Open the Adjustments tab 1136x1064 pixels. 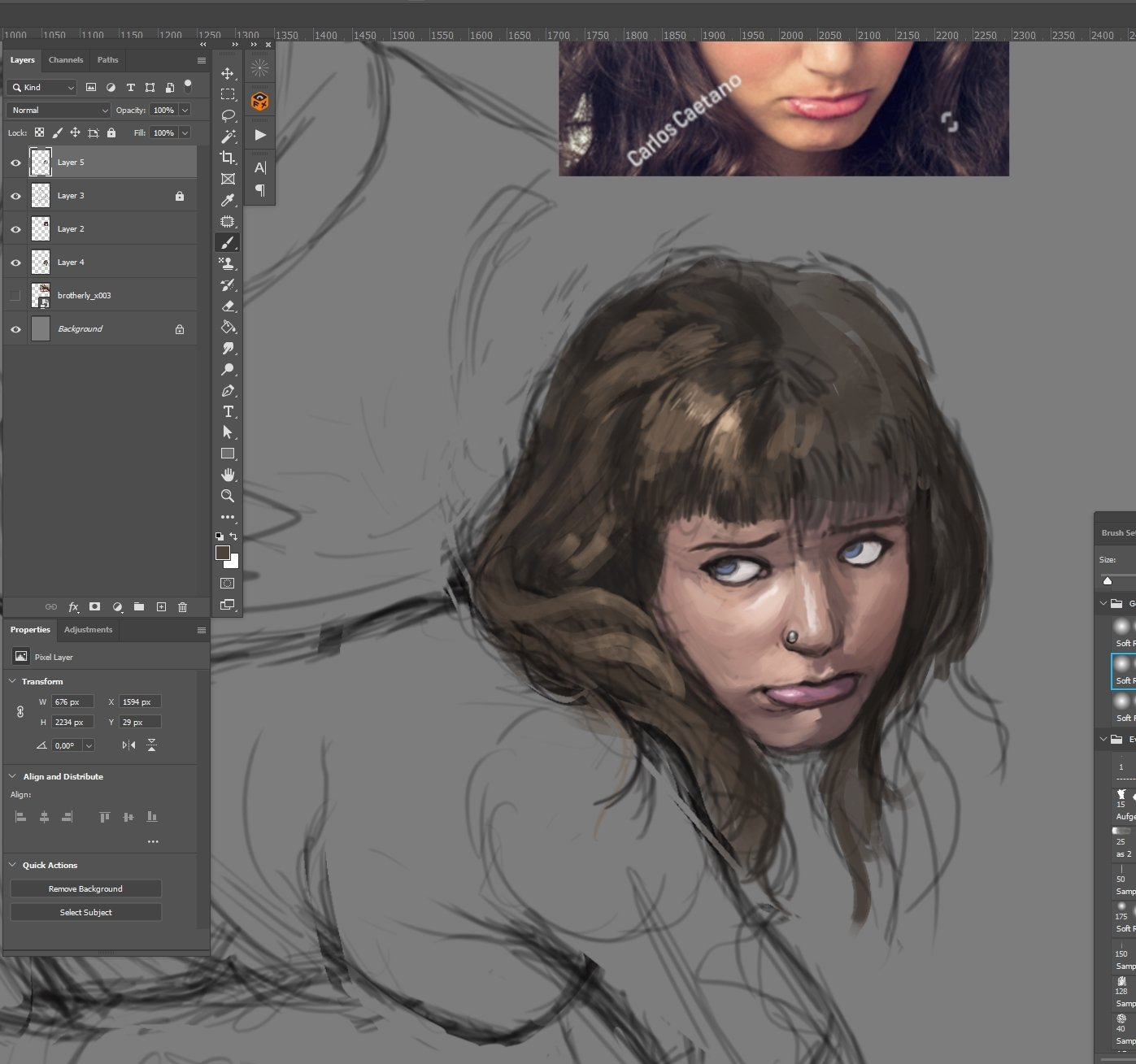(x=88, y=630)
